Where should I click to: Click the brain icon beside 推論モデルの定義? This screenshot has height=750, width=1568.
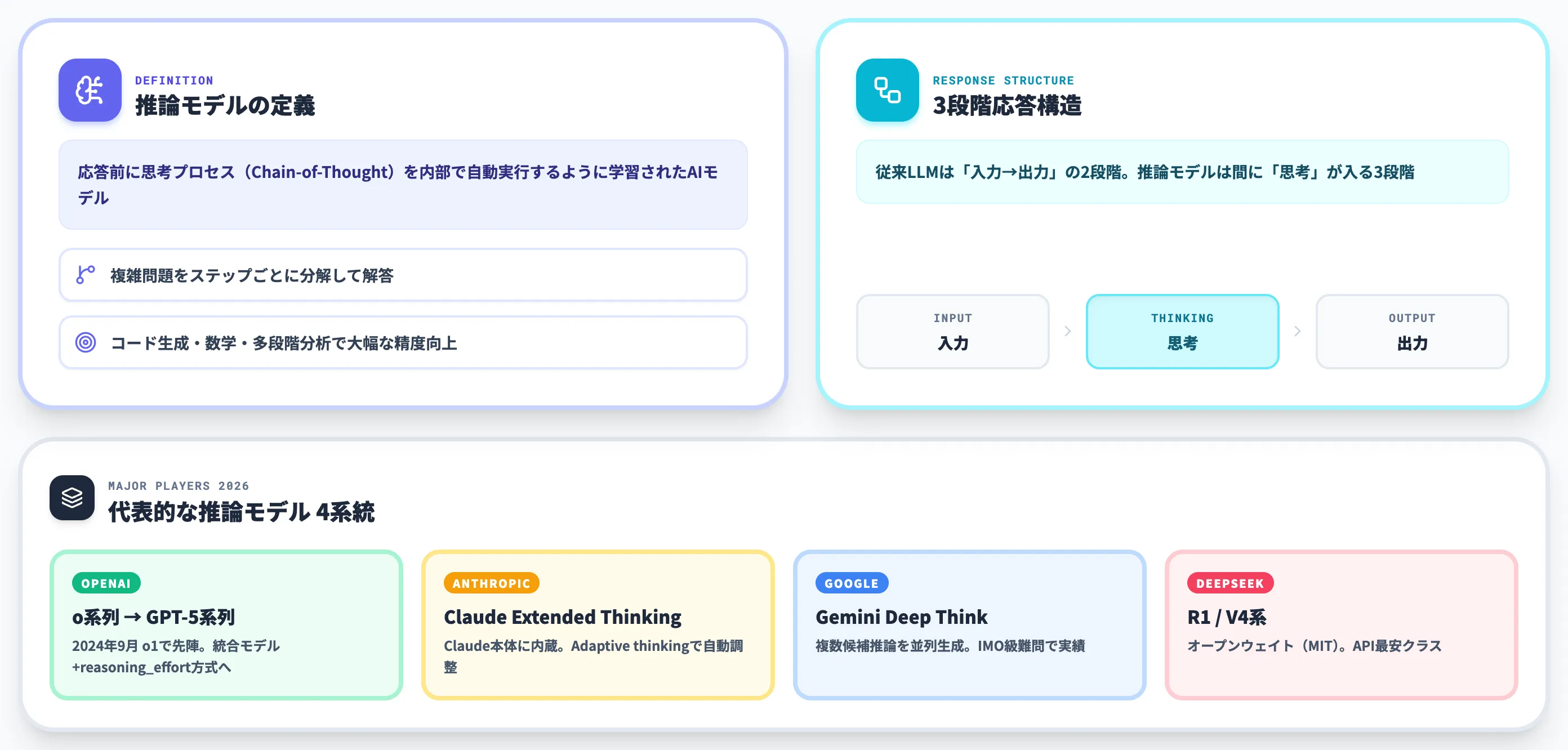pos(90,90)
